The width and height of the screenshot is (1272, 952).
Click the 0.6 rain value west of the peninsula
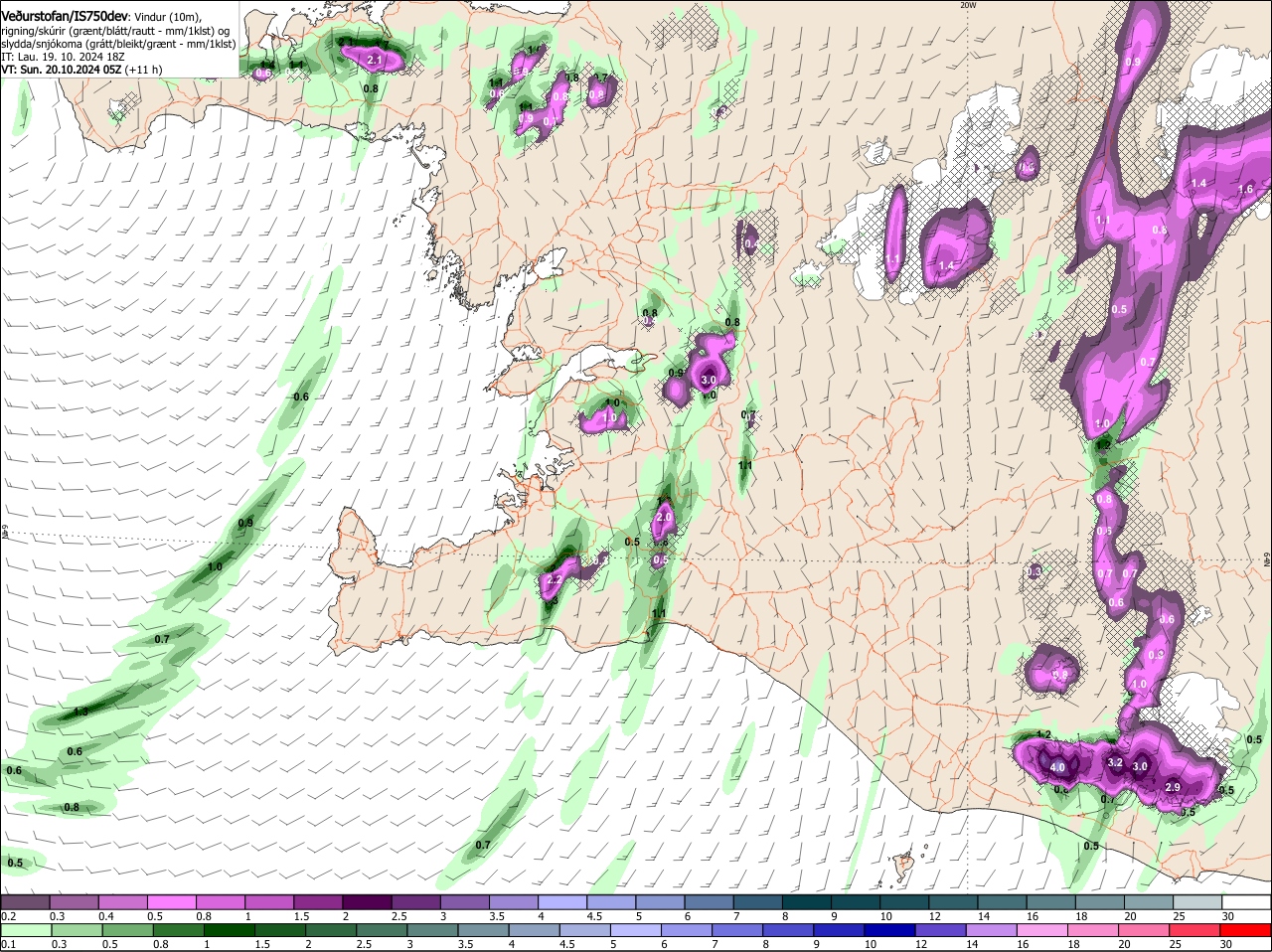pyautogui.click(x=301, y=397)
